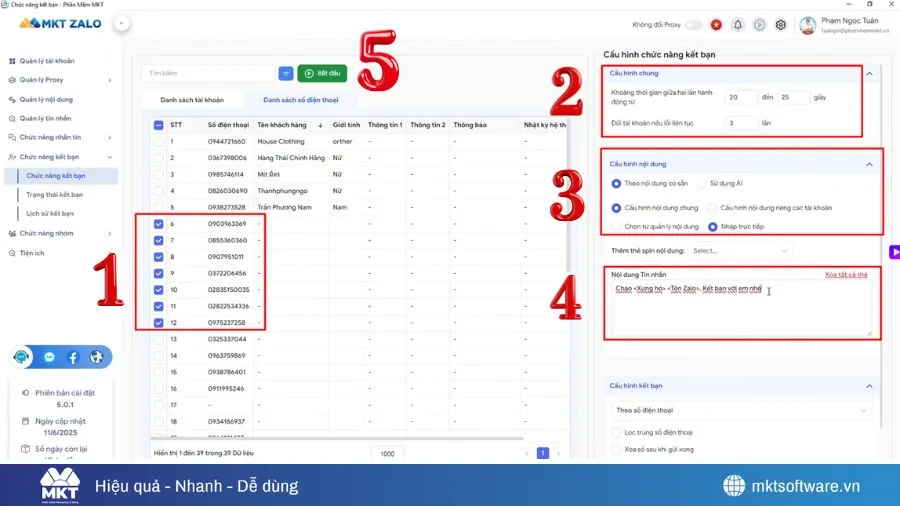Click into the Nội dung Tin nhắn text area
Image resolution: width=900 pixels, height=506 pixels.
tap(740, 310)
